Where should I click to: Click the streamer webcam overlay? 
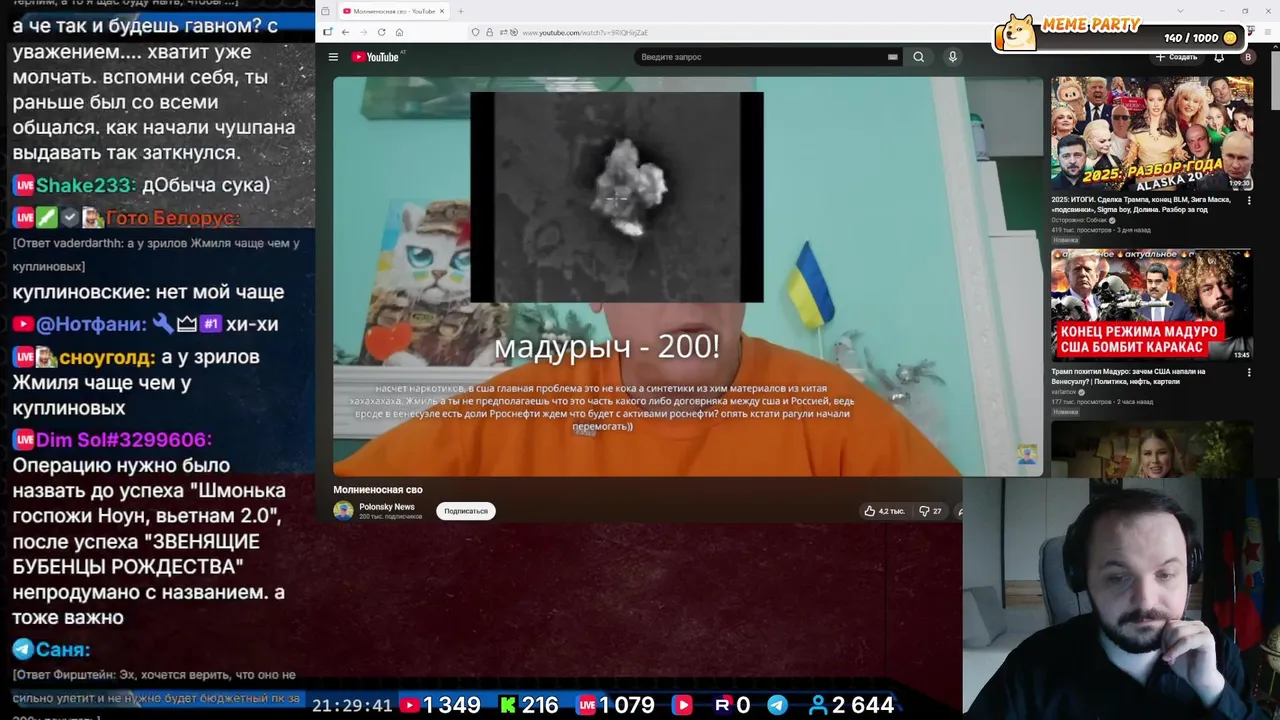pyautogui.click(x=1121, y=599)
